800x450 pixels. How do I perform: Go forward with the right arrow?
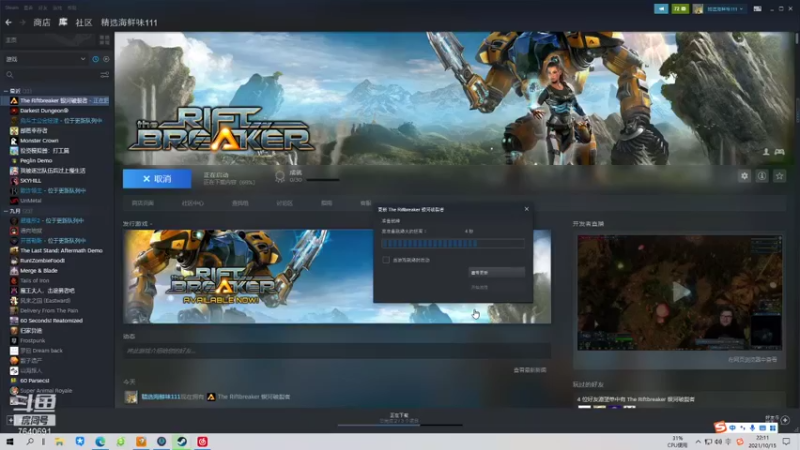(22, 22)
